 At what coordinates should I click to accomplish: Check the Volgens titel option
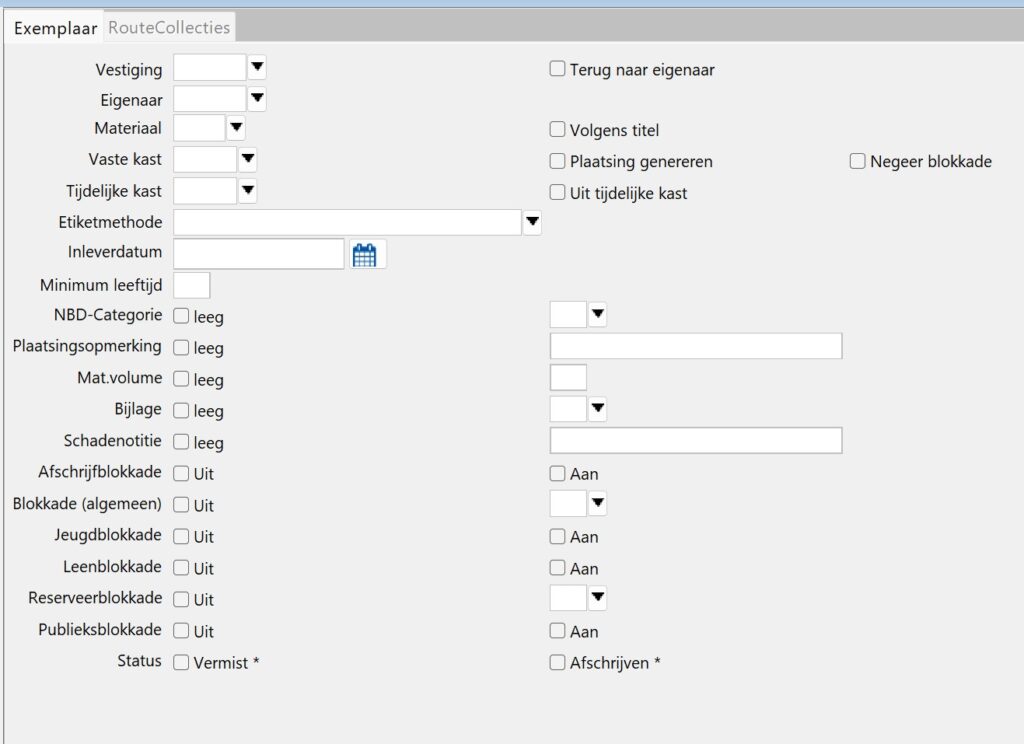click(x=558, y=130)
